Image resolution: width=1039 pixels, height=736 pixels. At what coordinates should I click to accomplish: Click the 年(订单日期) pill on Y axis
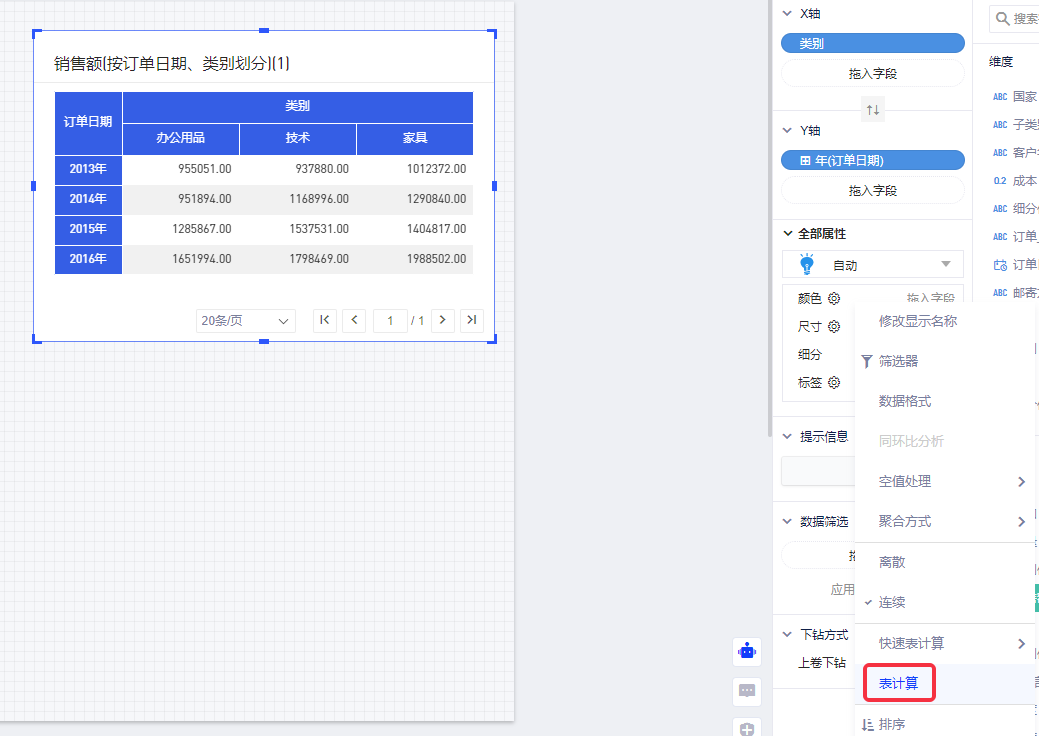pos(872,160)
